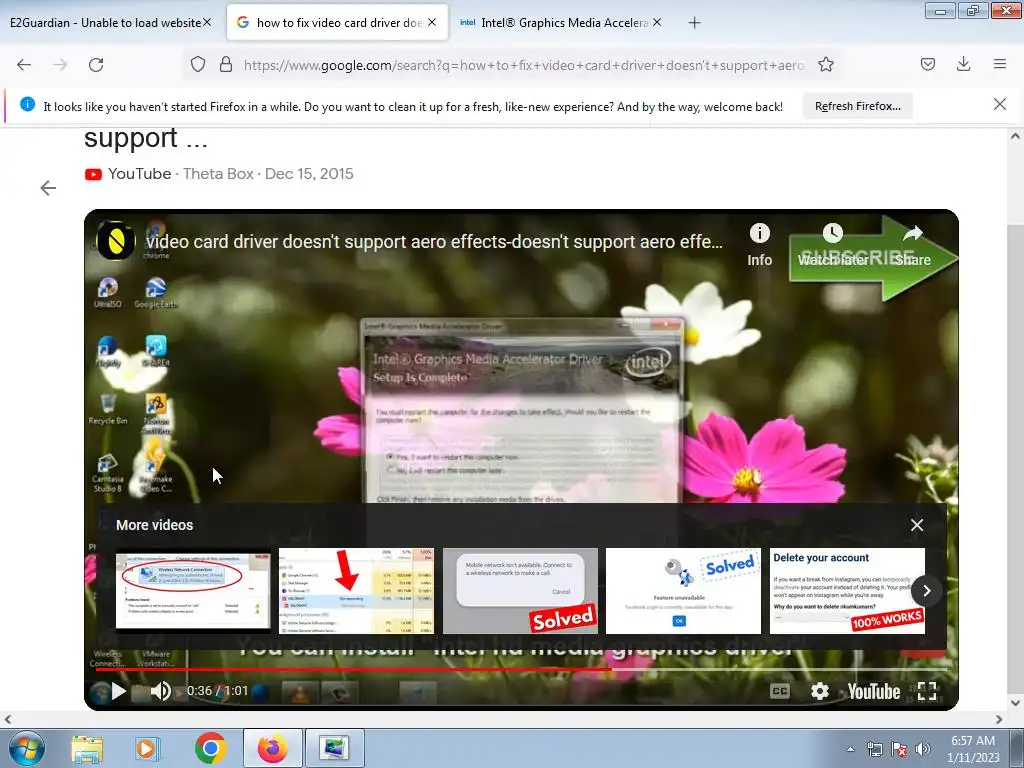Click the horizontal scrollbar right arrow
Screen dimensions: 1024x768
(x=999, y=719)
